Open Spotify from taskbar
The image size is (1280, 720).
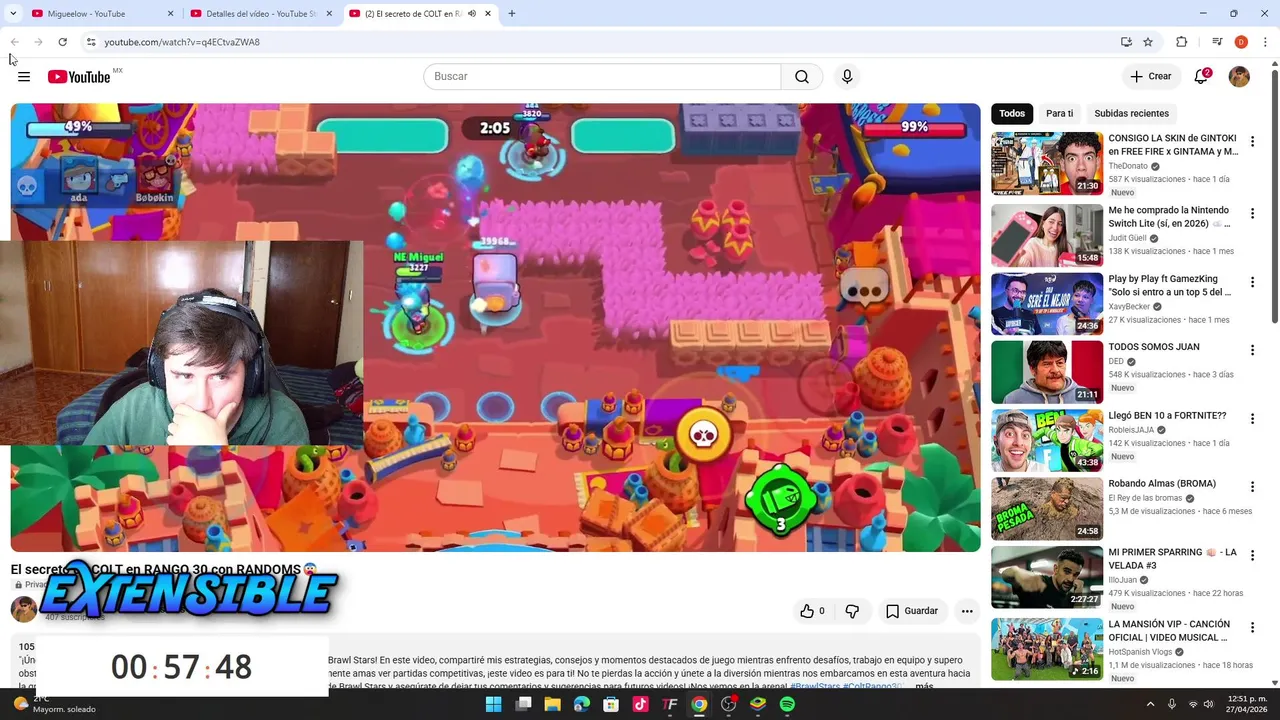787,704
